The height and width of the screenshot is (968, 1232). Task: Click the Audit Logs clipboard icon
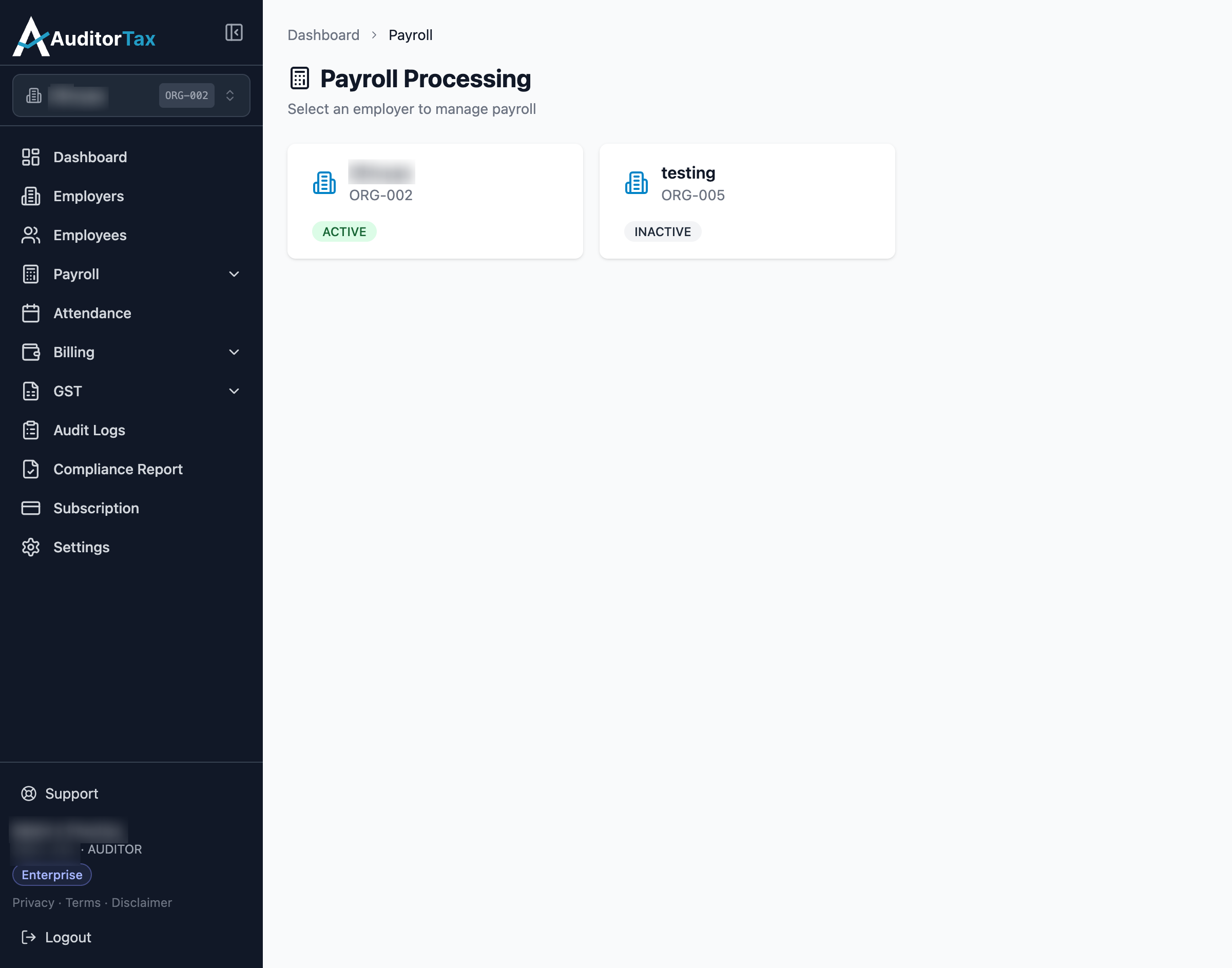click(x=31, y=430)
